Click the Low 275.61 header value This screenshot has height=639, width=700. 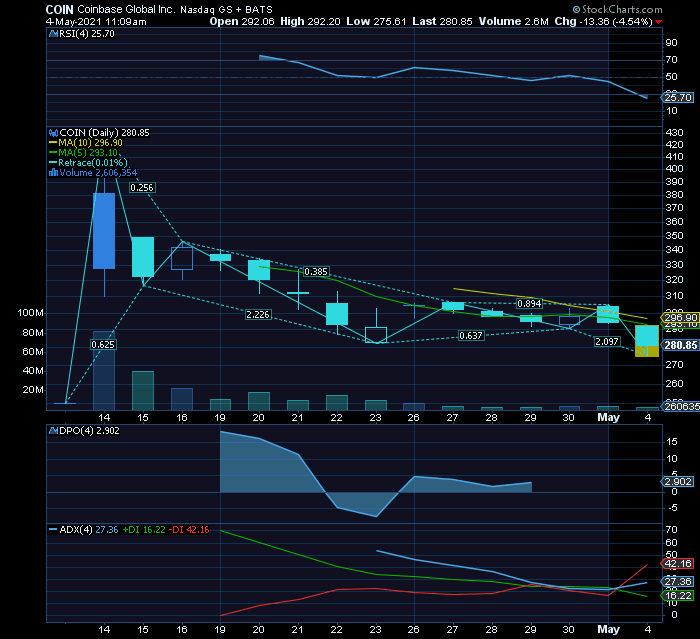376,21
